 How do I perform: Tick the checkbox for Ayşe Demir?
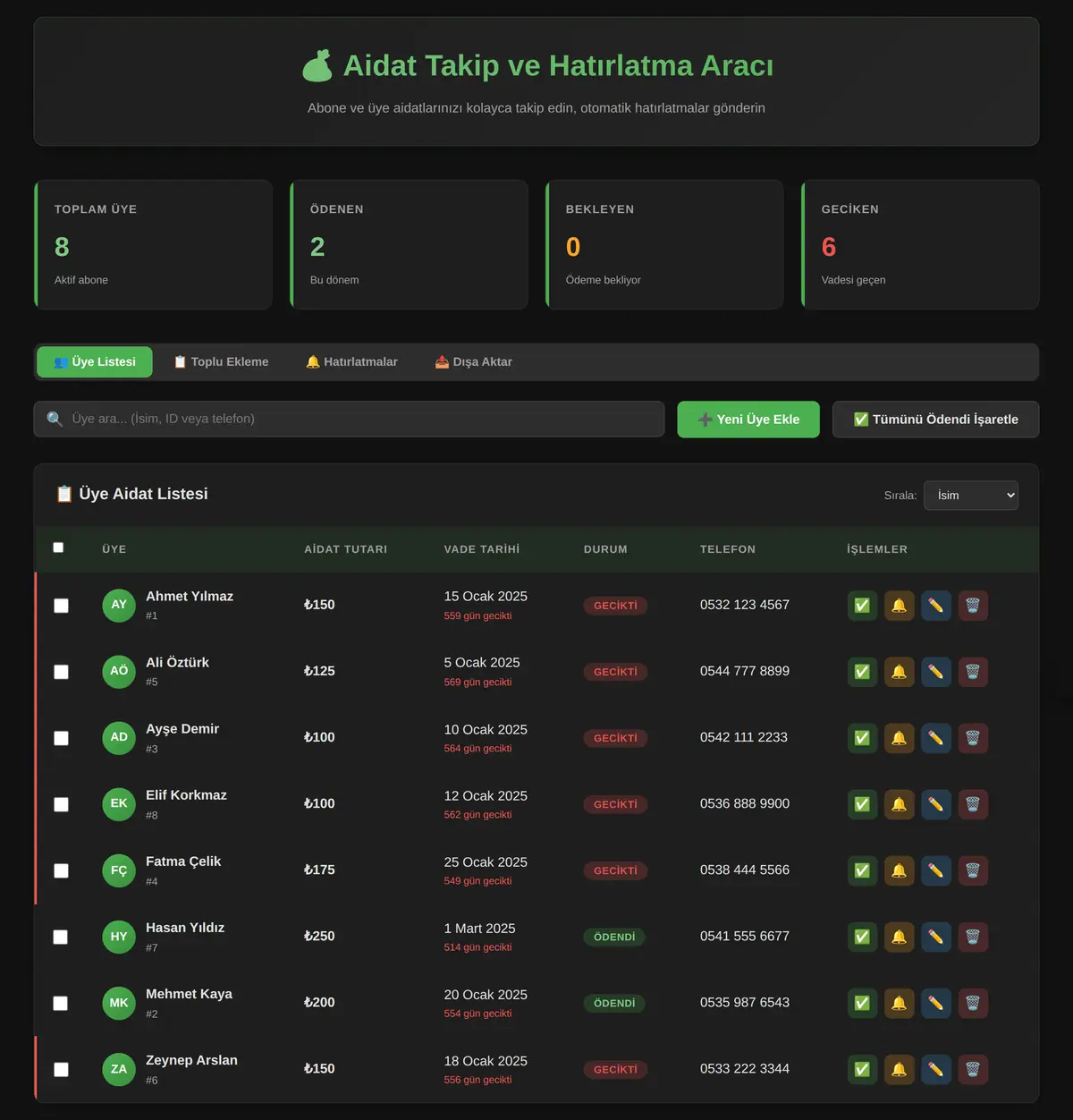(61, 738)
